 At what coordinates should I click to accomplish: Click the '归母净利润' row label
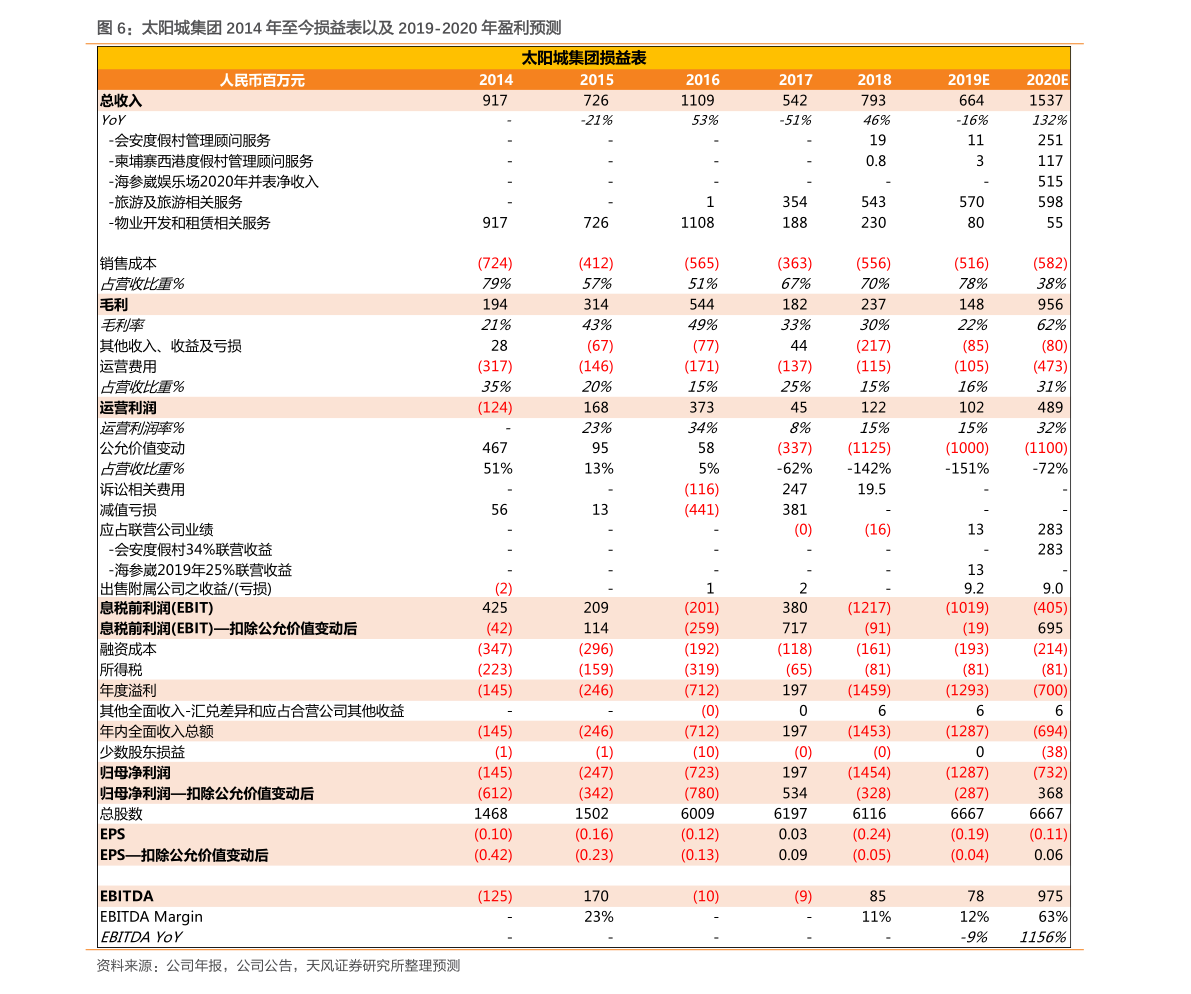[135, 773]
